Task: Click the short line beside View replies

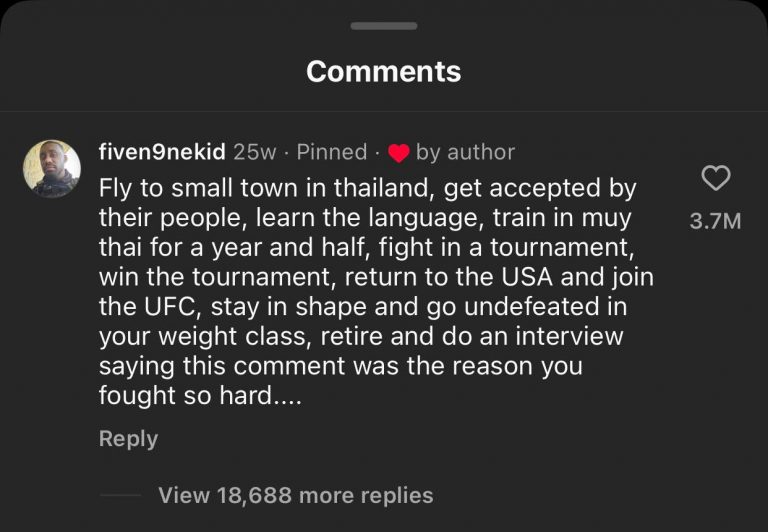Action: tap(121, 496)
